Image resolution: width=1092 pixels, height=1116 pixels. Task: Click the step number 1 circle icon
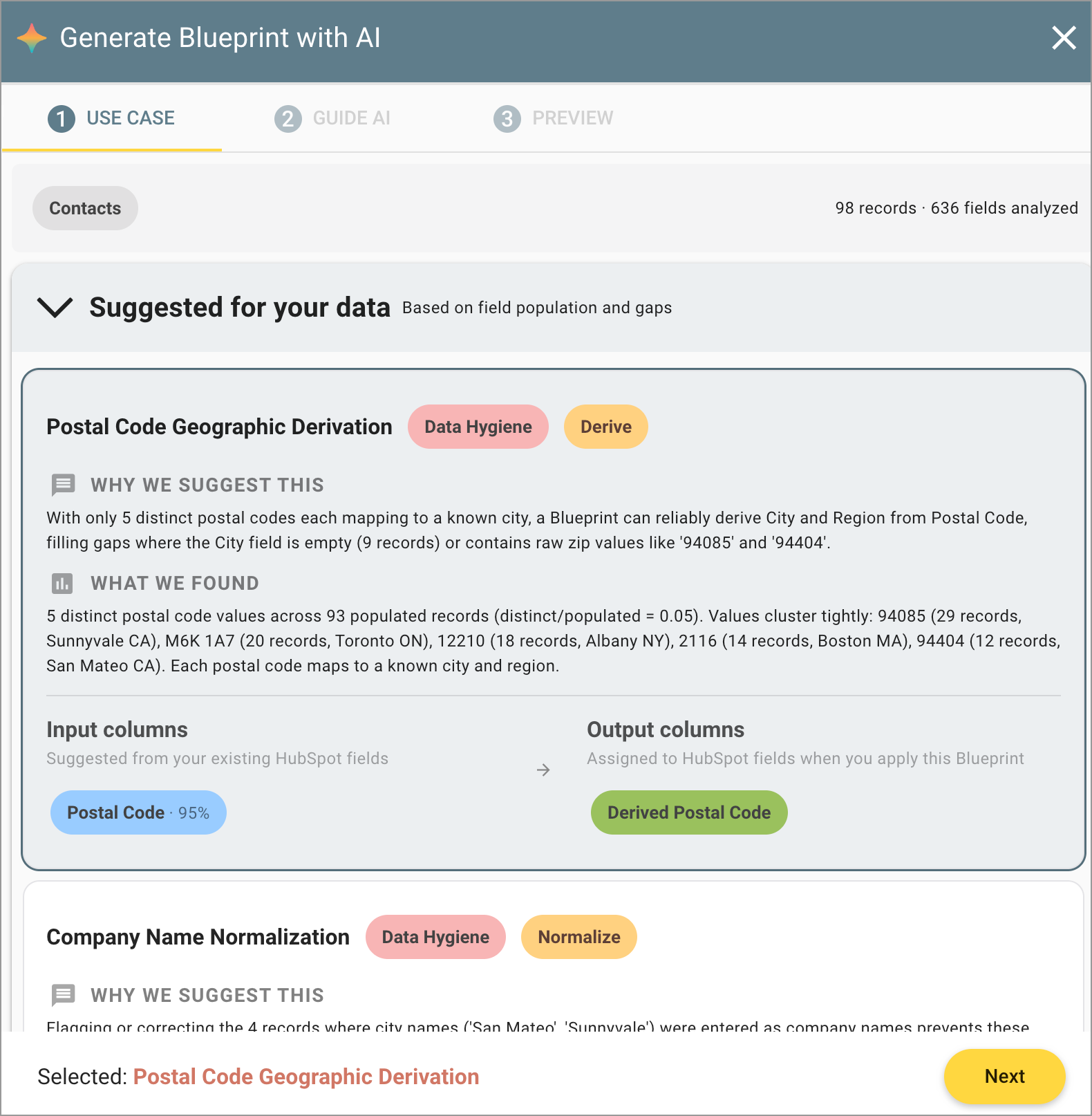[62, 119]
